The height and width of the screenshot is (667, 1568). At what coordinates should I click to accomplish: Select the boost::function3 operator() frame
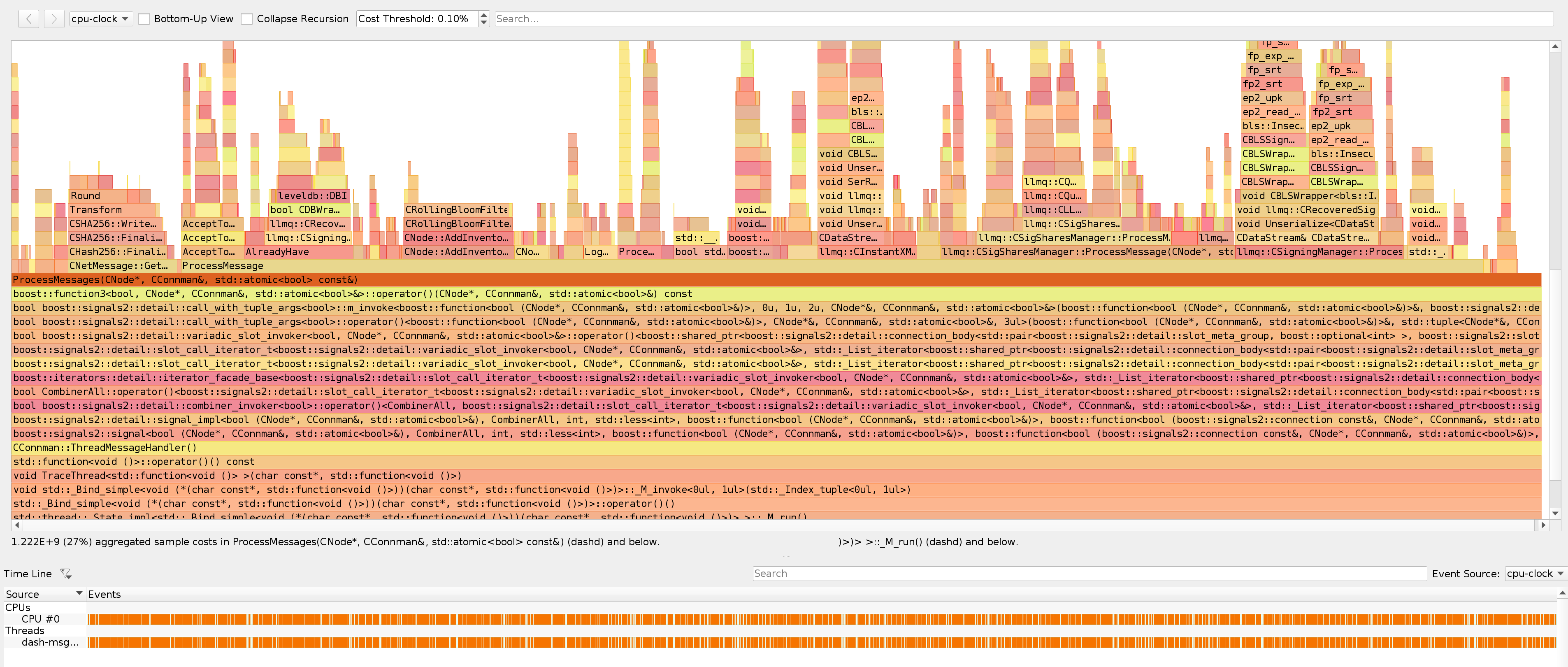pyautogui.click(x=776, y=294)
